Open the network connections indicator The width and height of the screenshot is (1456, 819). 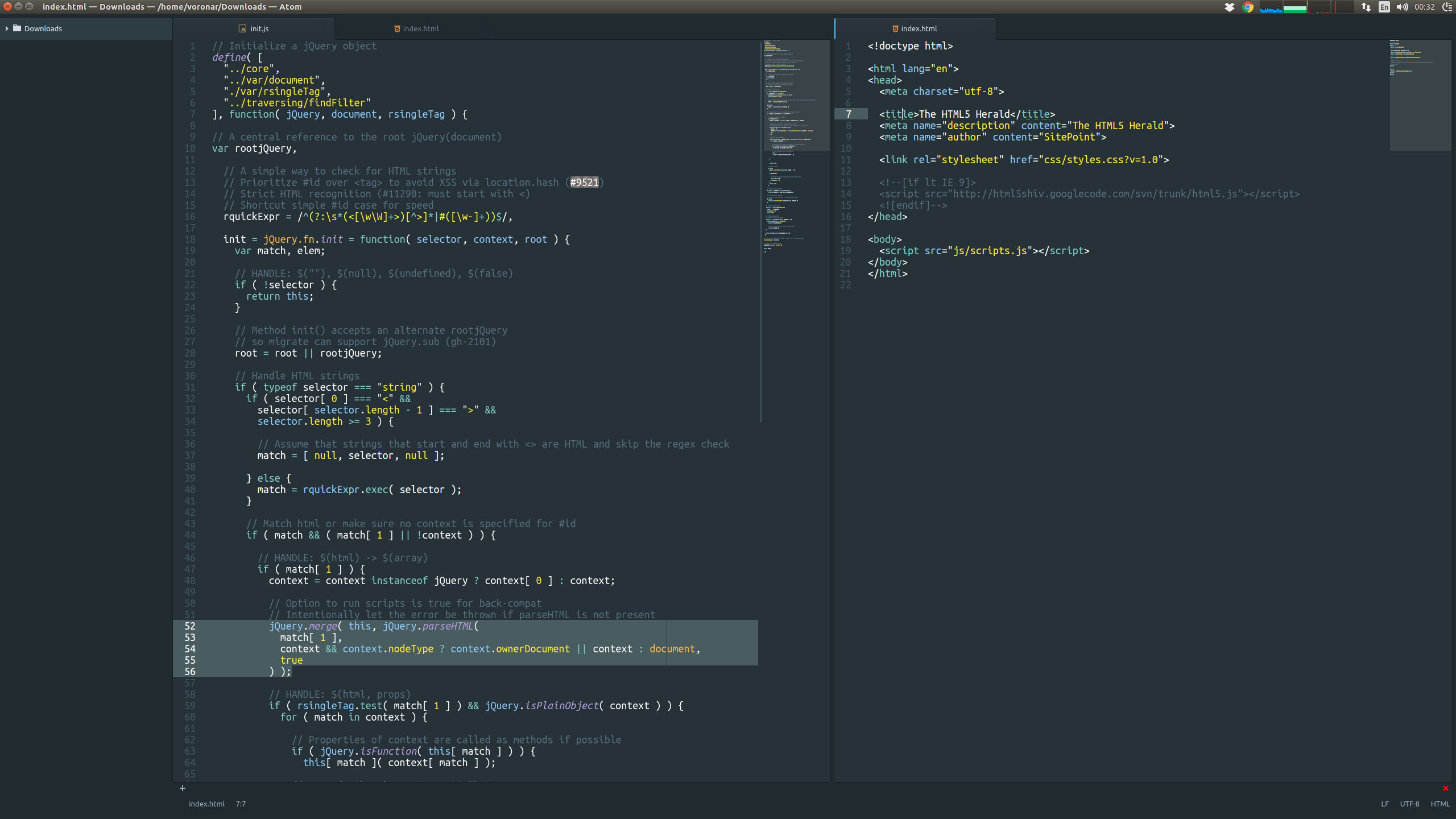[x=1366, y=7]
